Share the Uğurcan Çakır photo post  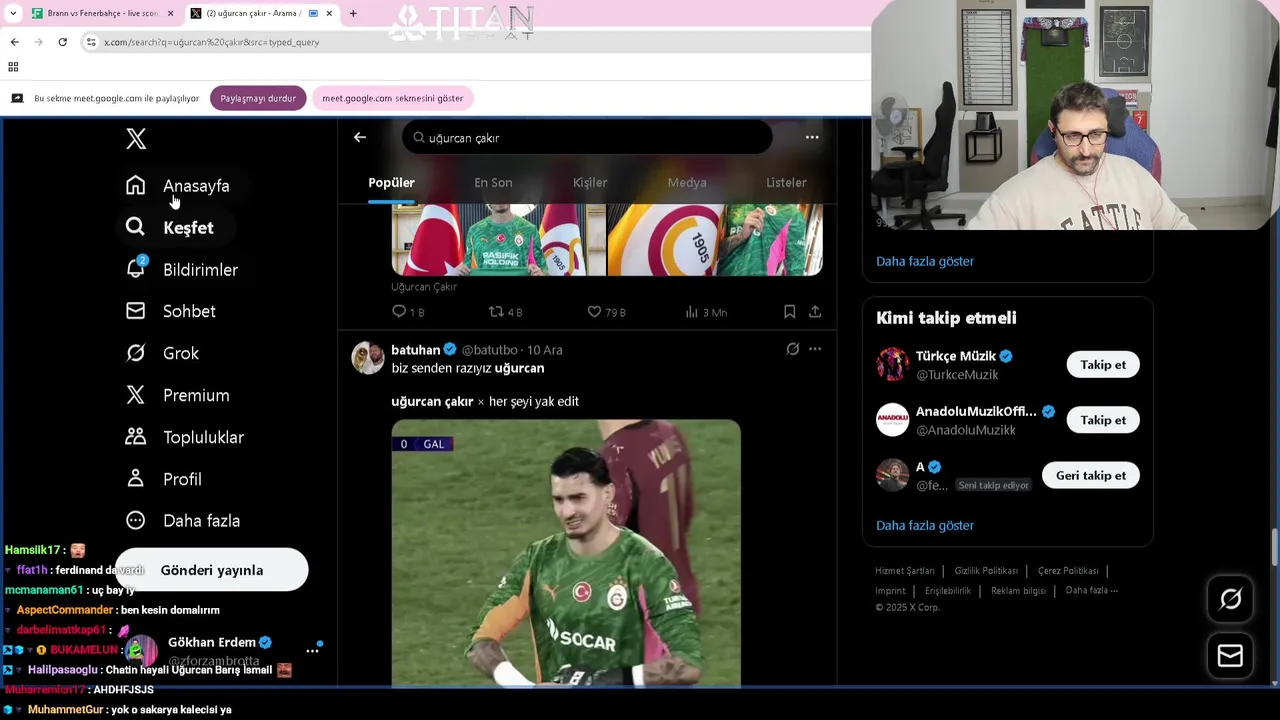coord(815,312)
